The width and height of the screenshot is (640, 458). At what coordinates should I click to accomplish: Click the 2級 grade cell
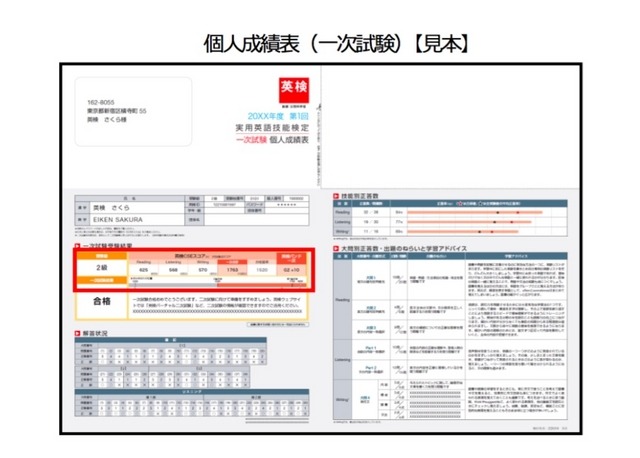(102, 268)
